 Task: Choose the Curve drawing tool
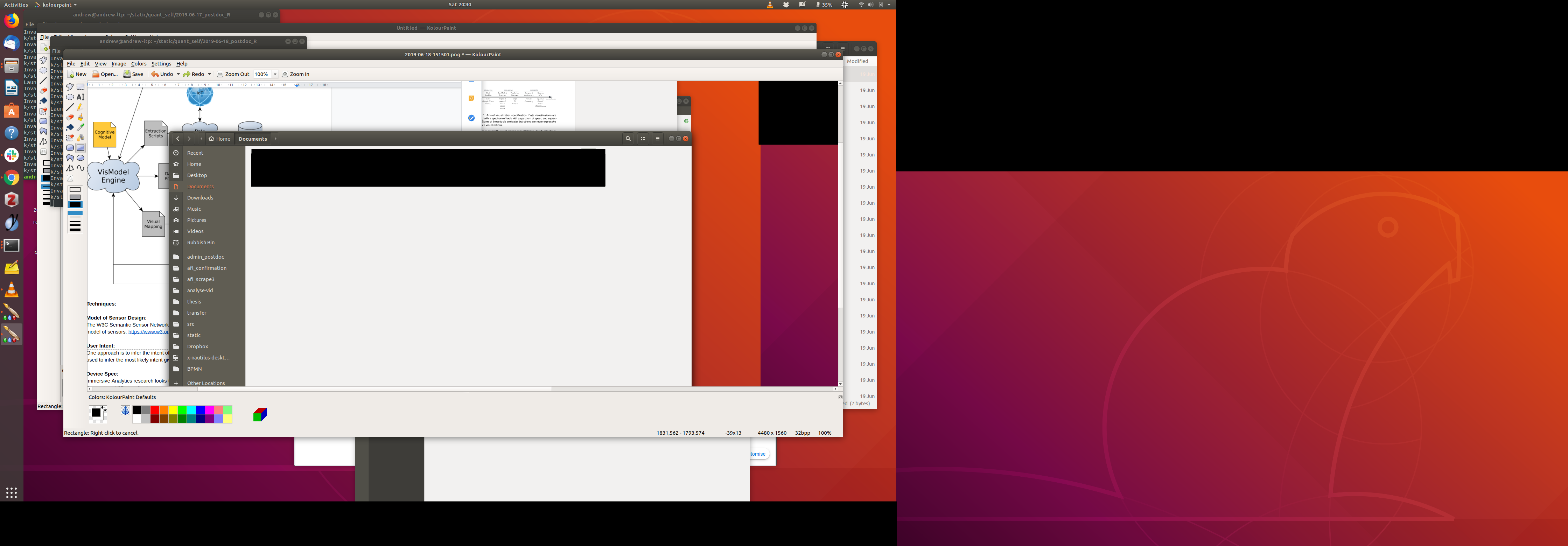click(x=80, y=167)
